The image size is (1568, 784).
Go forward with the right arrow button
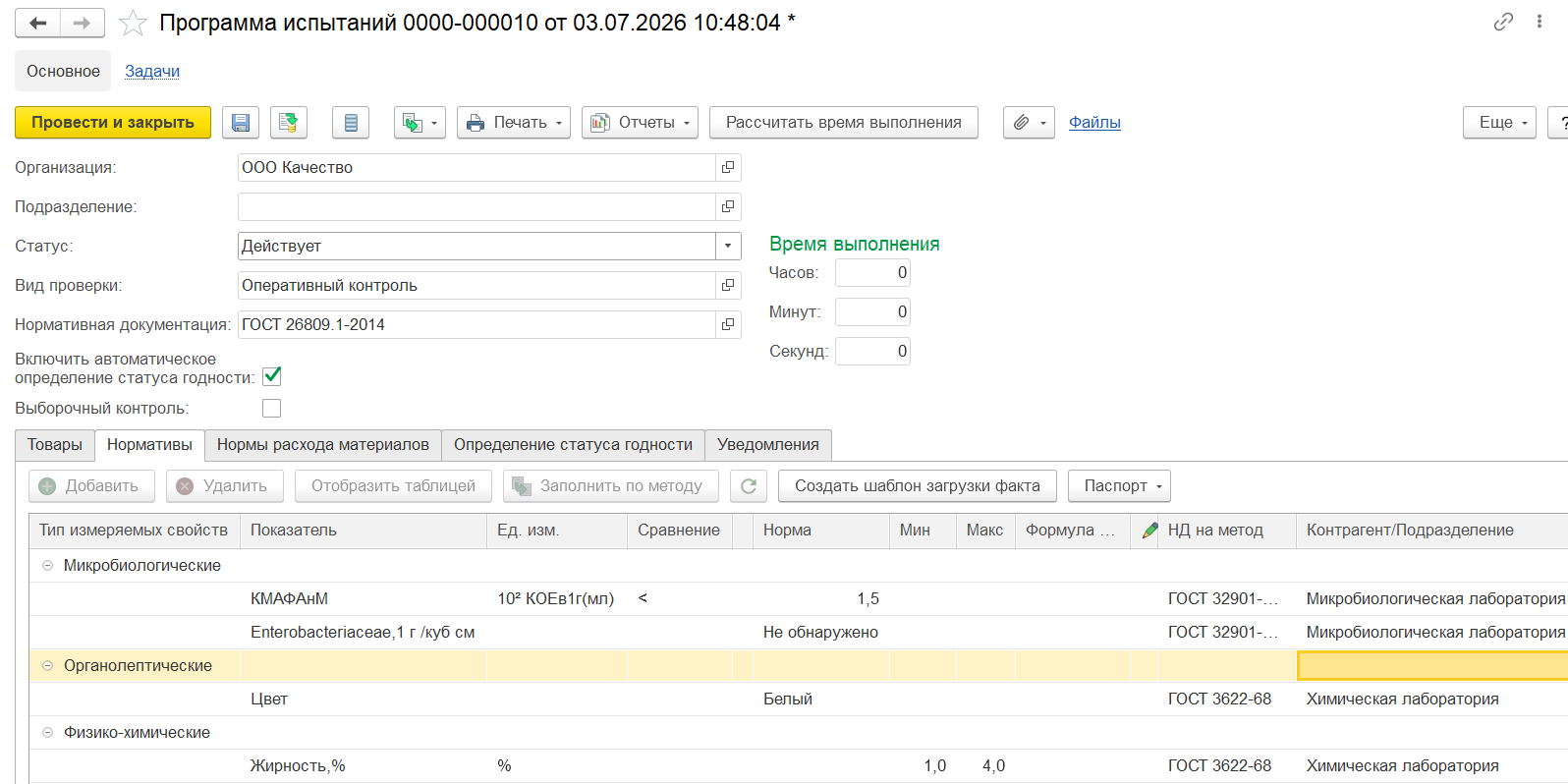tap(83, 23)
